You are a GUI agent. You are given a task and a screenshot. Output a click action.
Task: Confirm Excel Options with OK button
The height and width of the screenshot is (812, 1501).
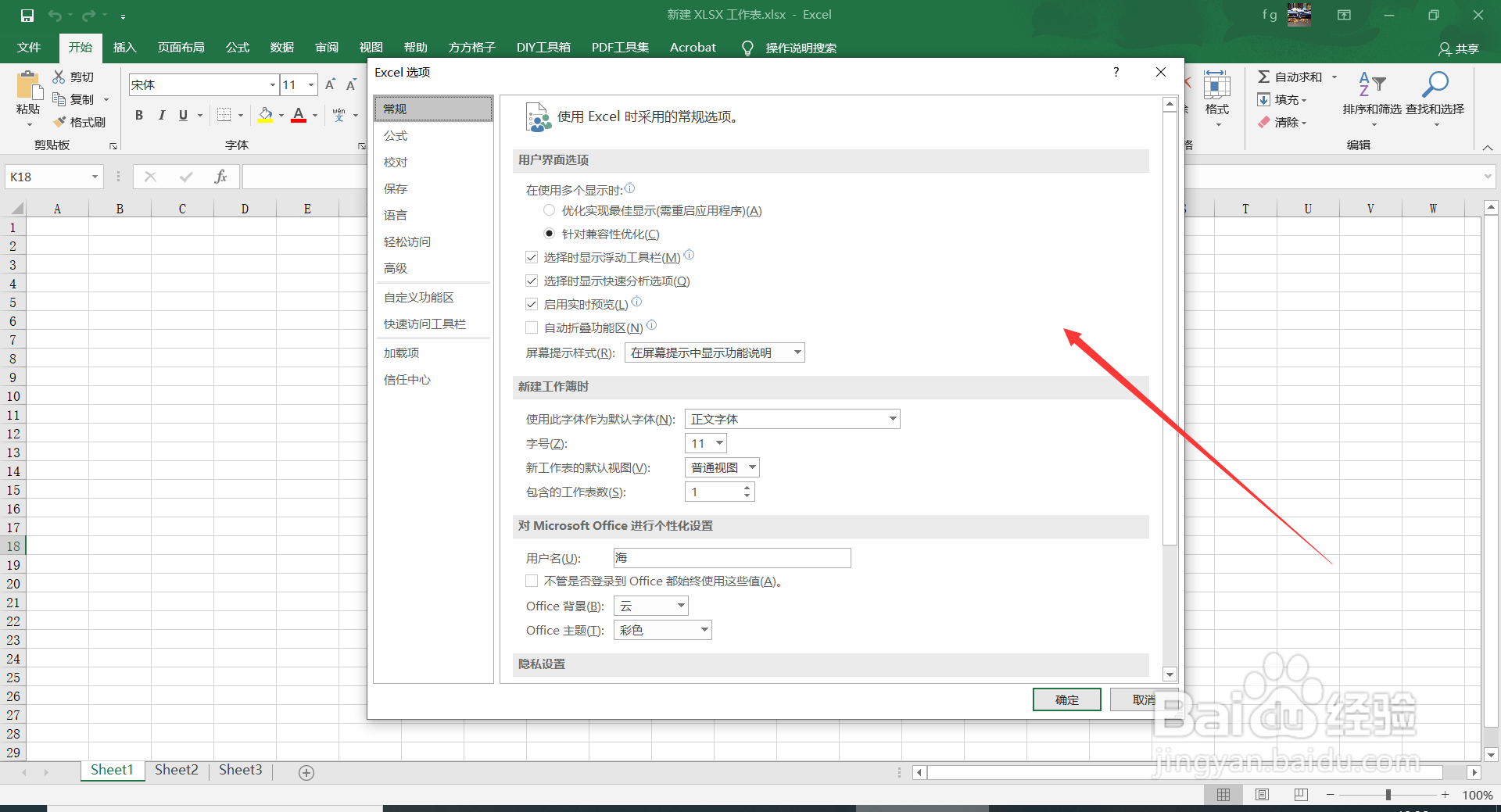click(1067, 699)
